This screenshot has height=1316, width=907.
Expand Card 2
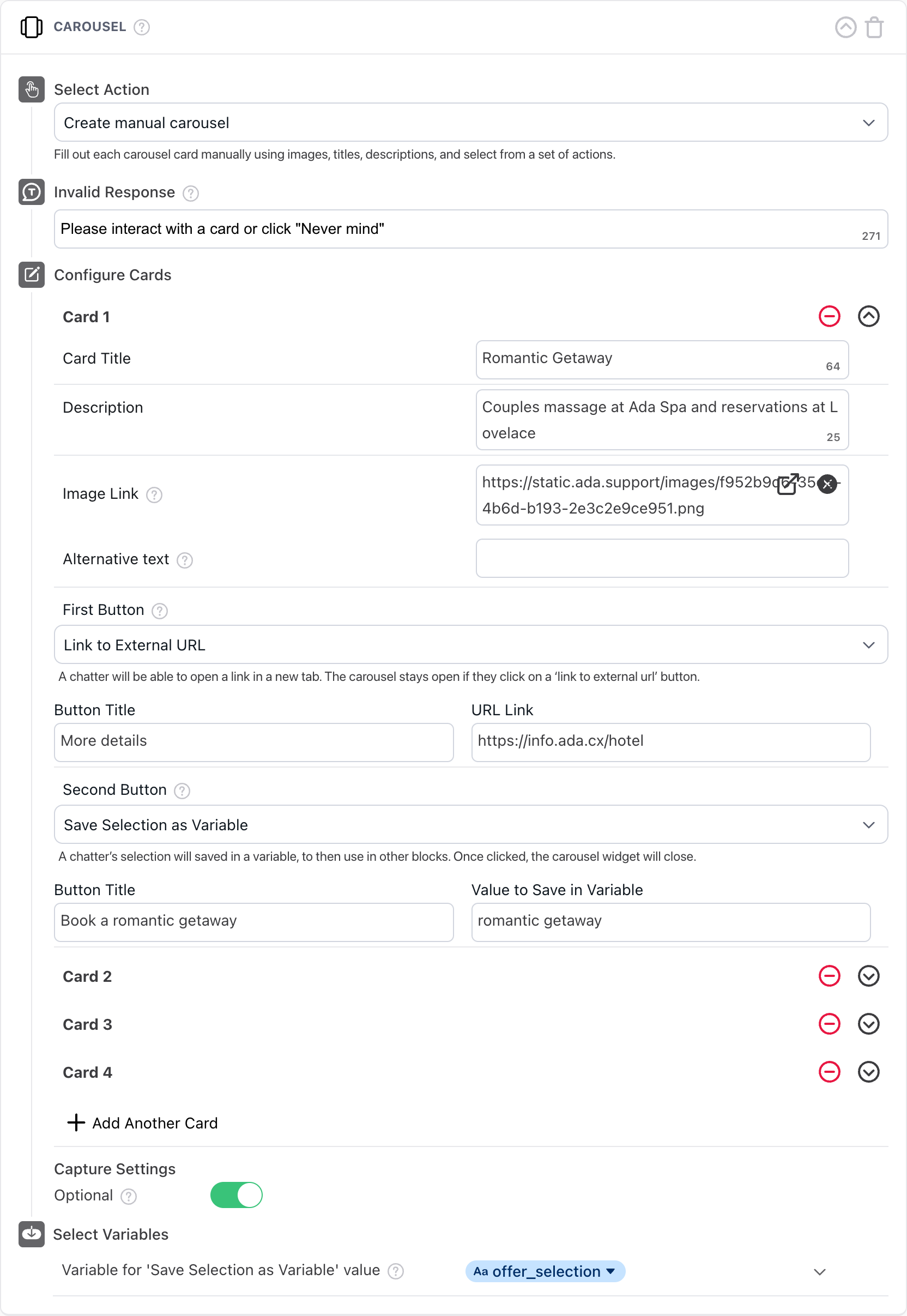pyautogui.click(x=868, y=976)
